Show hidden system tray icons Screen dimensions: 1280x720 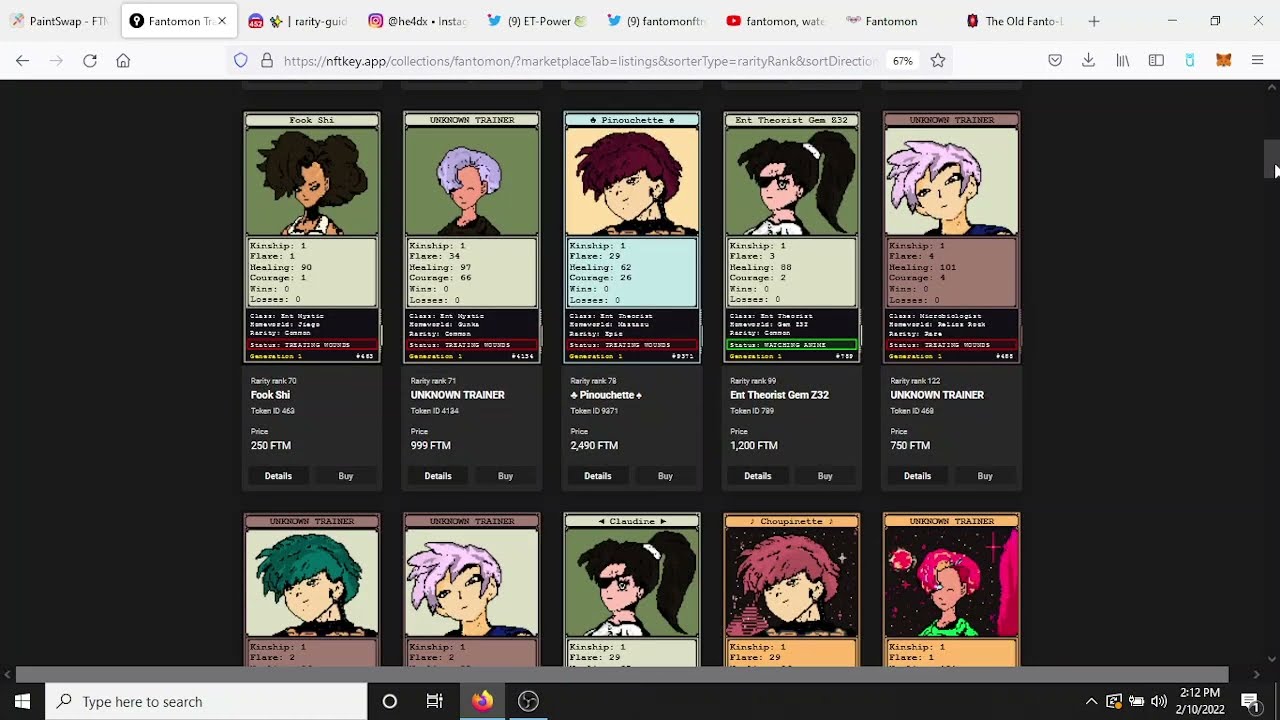point(1091,701)
